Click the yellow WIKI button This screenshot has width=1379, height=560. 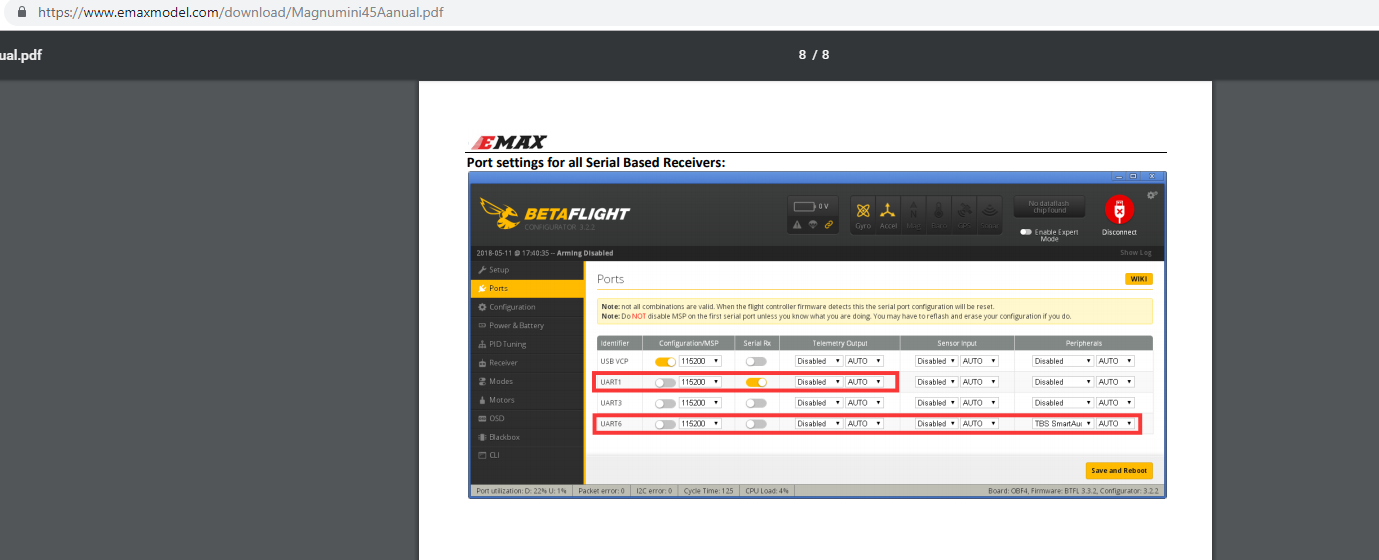(1139, 279)
